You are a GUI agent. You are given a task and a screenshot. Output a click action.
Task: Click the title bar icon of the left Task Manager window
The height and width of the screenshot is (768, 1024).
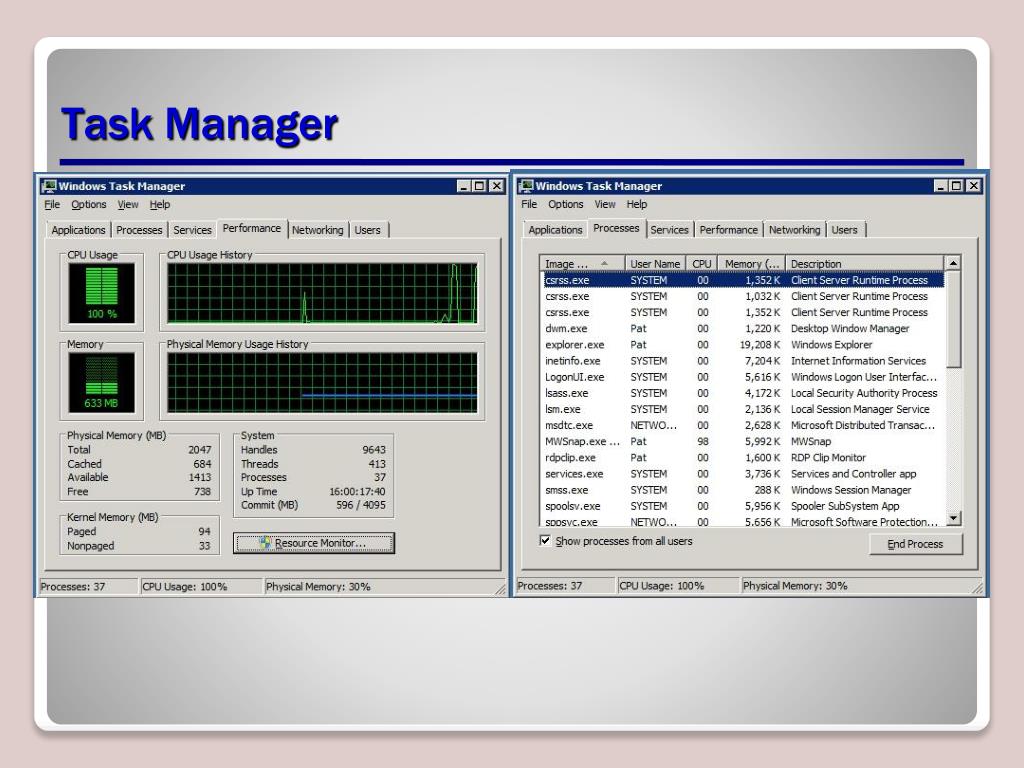tap(49, 186)
